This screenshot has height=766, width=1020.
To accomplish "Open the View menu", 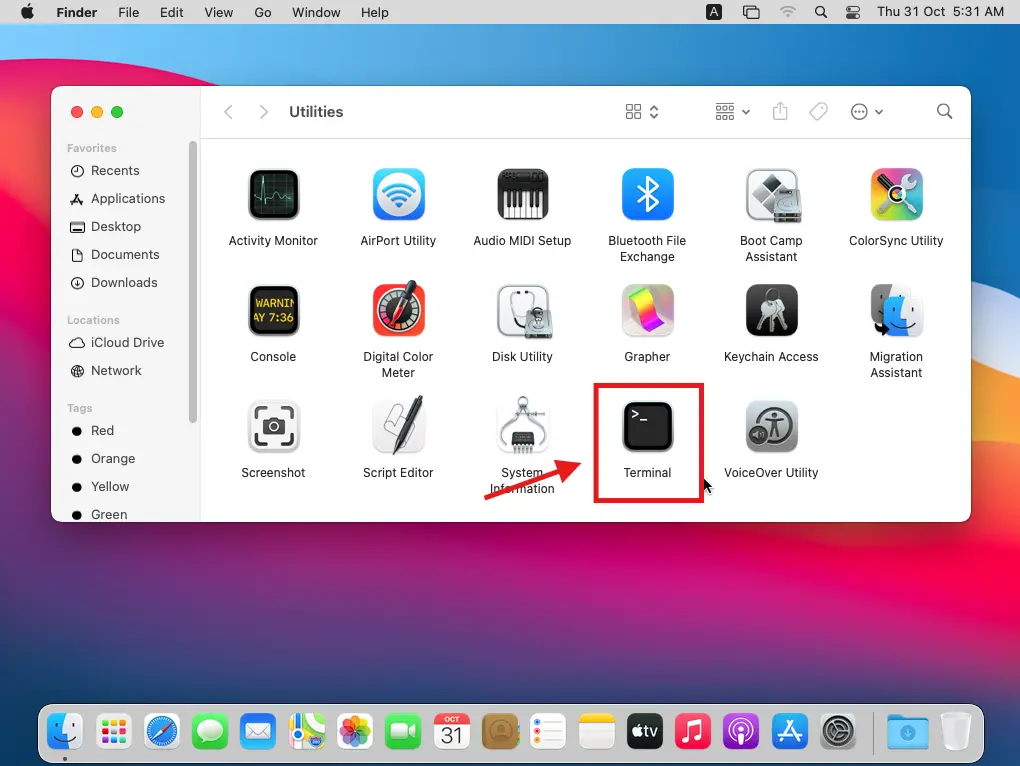I will point(218,12).
